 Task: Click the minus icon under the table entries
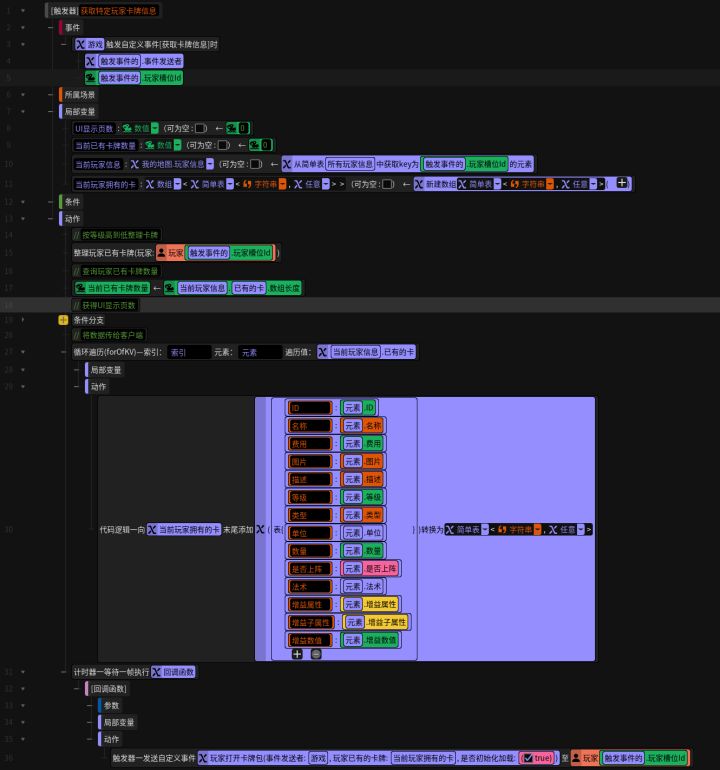click(x=316, y=654)
